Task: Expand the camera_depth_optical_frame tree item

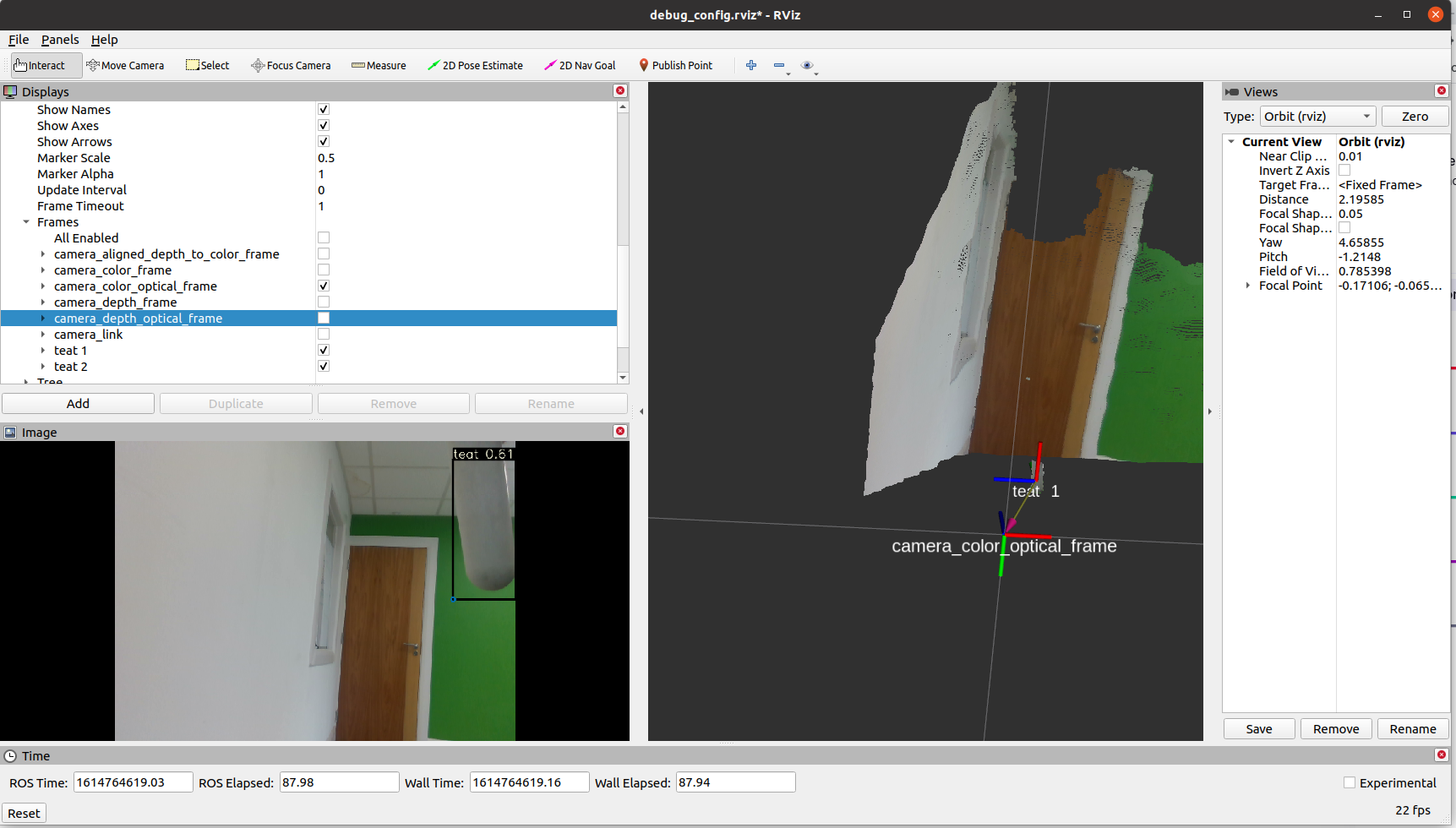Action: click(x=43, y=319)
